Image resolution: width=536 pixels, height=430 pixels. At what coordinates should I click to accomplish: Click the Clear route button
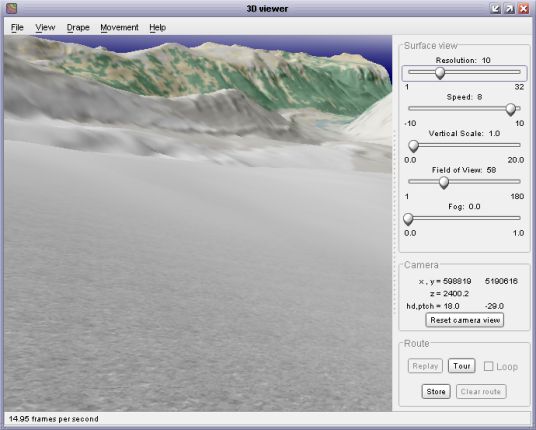click(481, 392)
